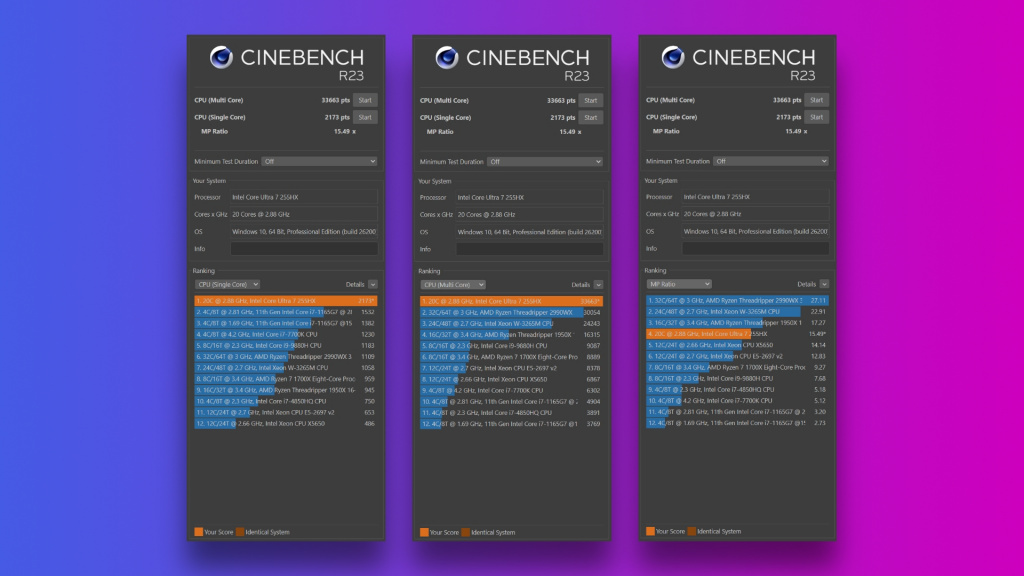The height and width of the screenshot is (576, 1024).
Task: Start the Multi Core test in the left panel
Action: [365, 100]
